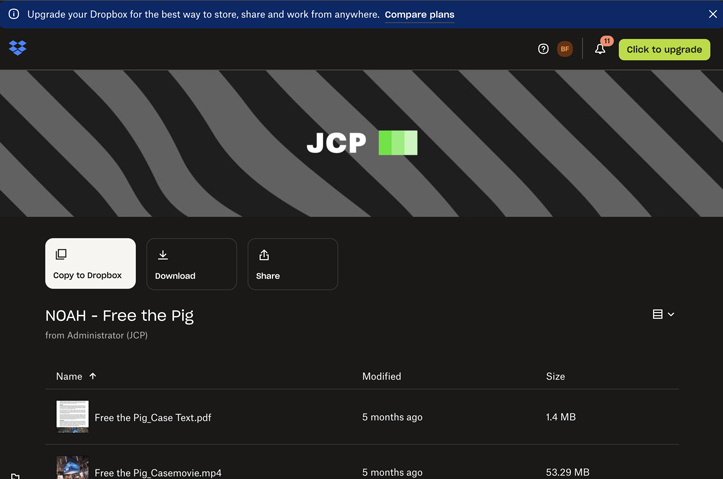
Task: Click '5 months ago' in the Case Text.pdf row
Action: point(392,417)
